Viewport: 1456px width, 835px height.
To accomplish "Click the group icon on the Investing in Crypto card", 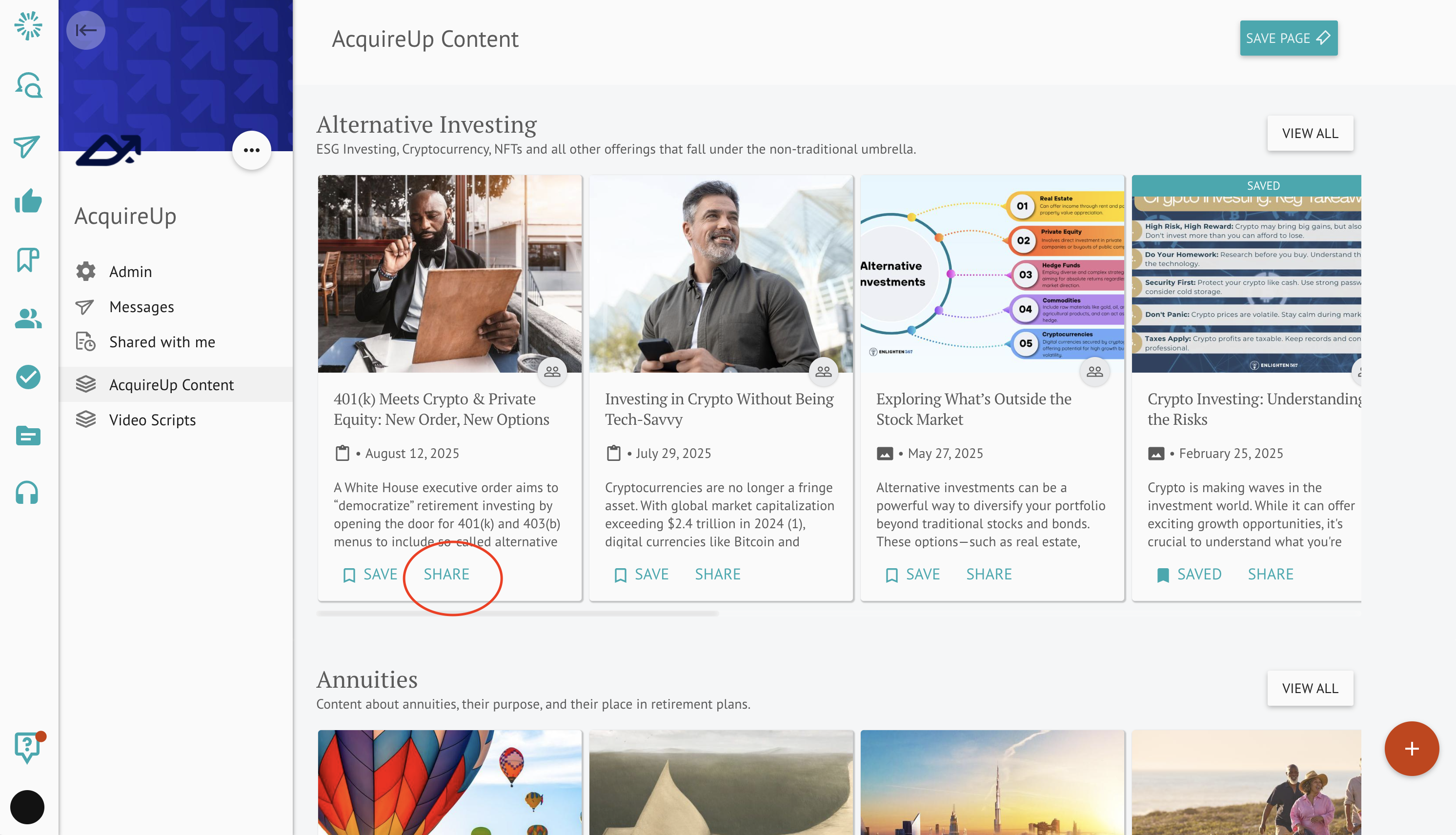I will [823, 372].
